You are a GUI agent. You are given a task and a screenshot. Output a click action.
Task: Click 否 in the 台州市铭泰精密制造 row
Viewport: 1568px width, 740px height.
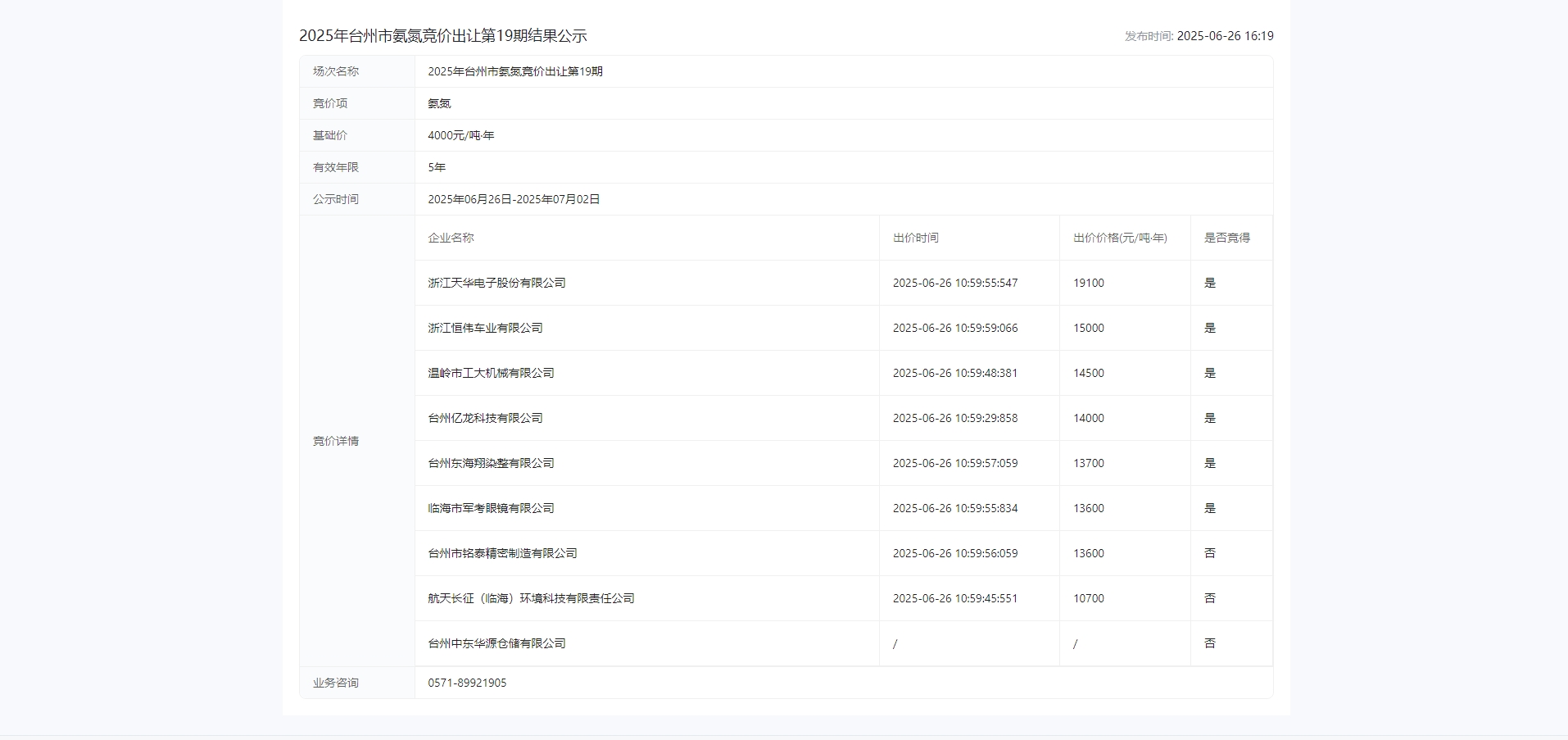pos(1210,553)
